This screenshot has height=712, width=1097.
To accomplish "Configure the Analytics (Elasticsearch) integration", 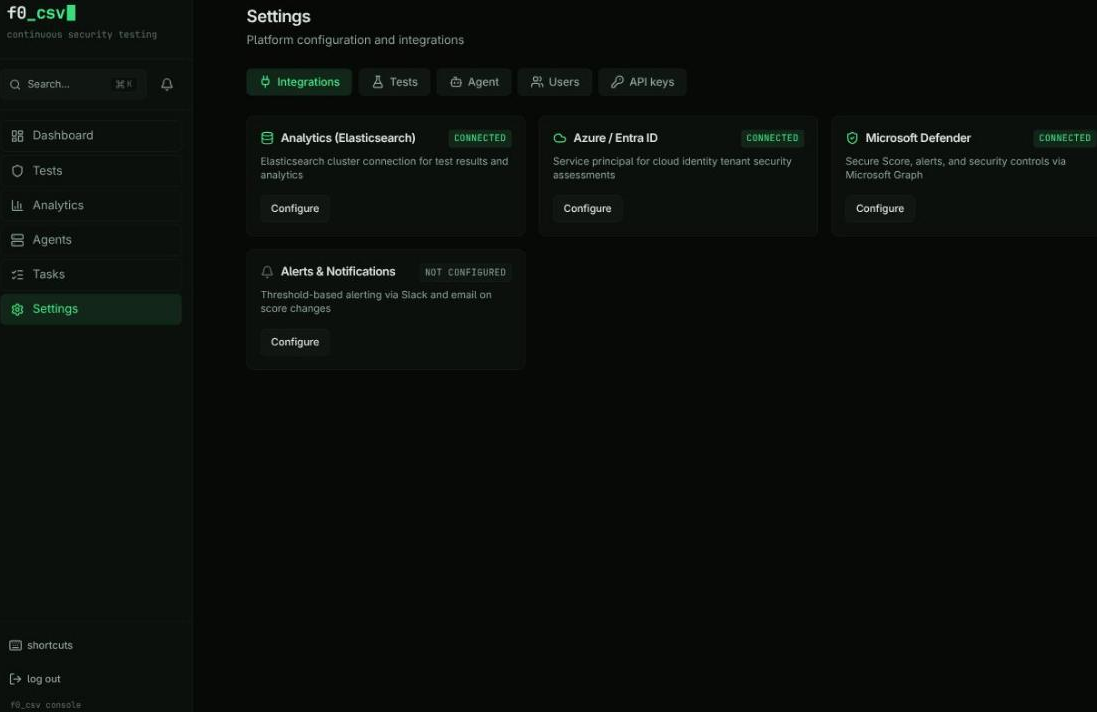I will 295,208.
